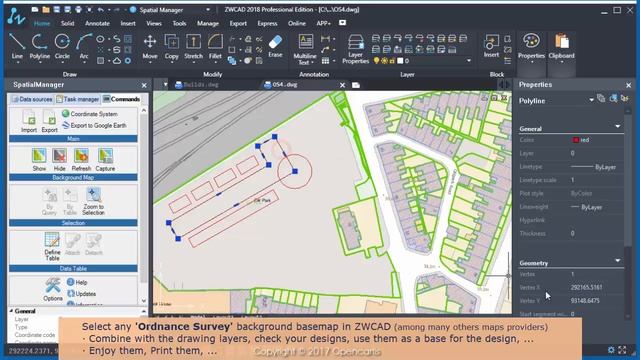Click the red Color property swatch

point(576,140)
